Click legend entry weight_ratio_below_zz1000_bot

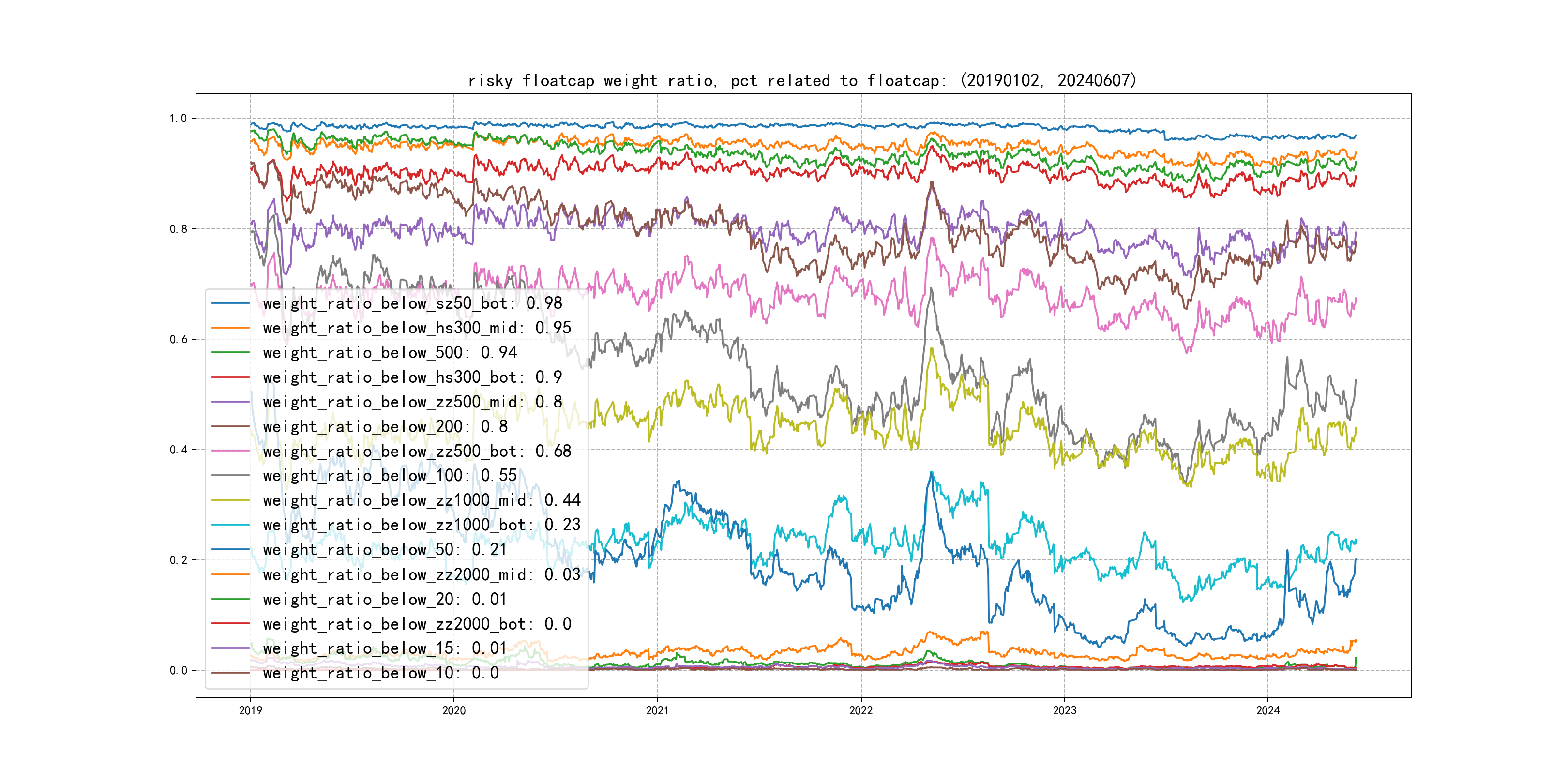pos(421,525)
